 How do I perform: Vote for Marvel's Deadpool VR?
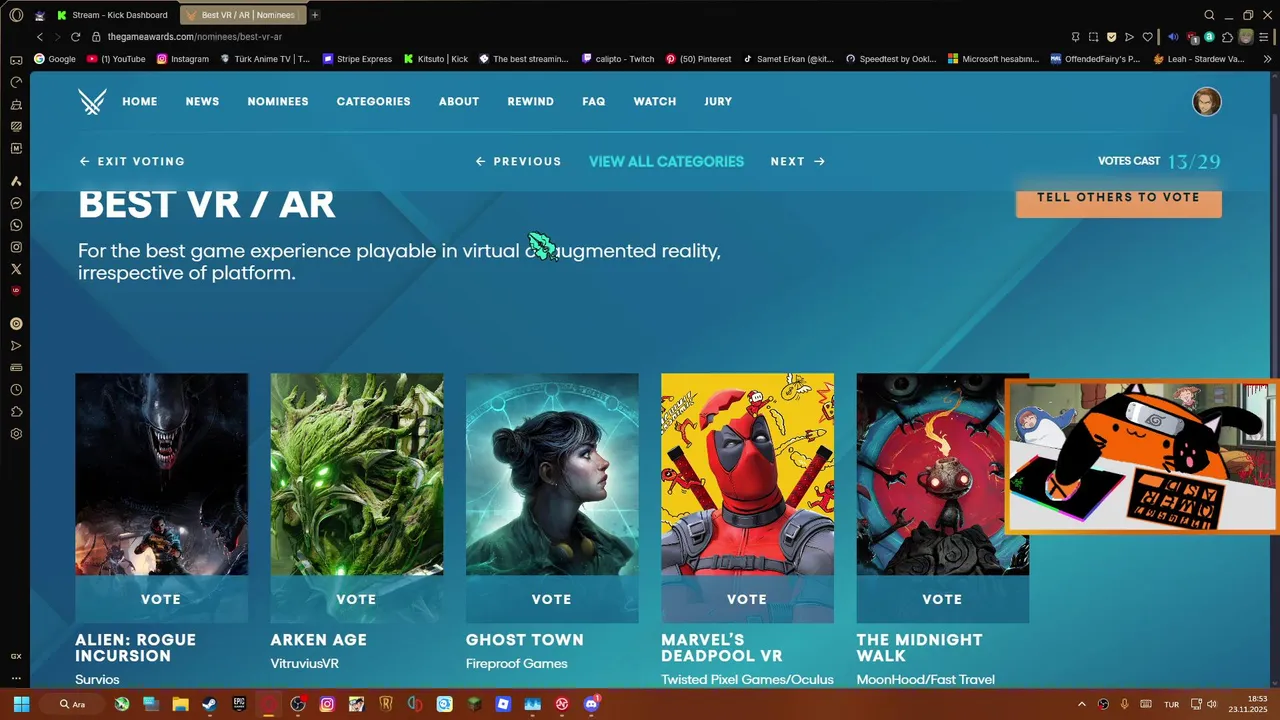click(x=747, y=599)
